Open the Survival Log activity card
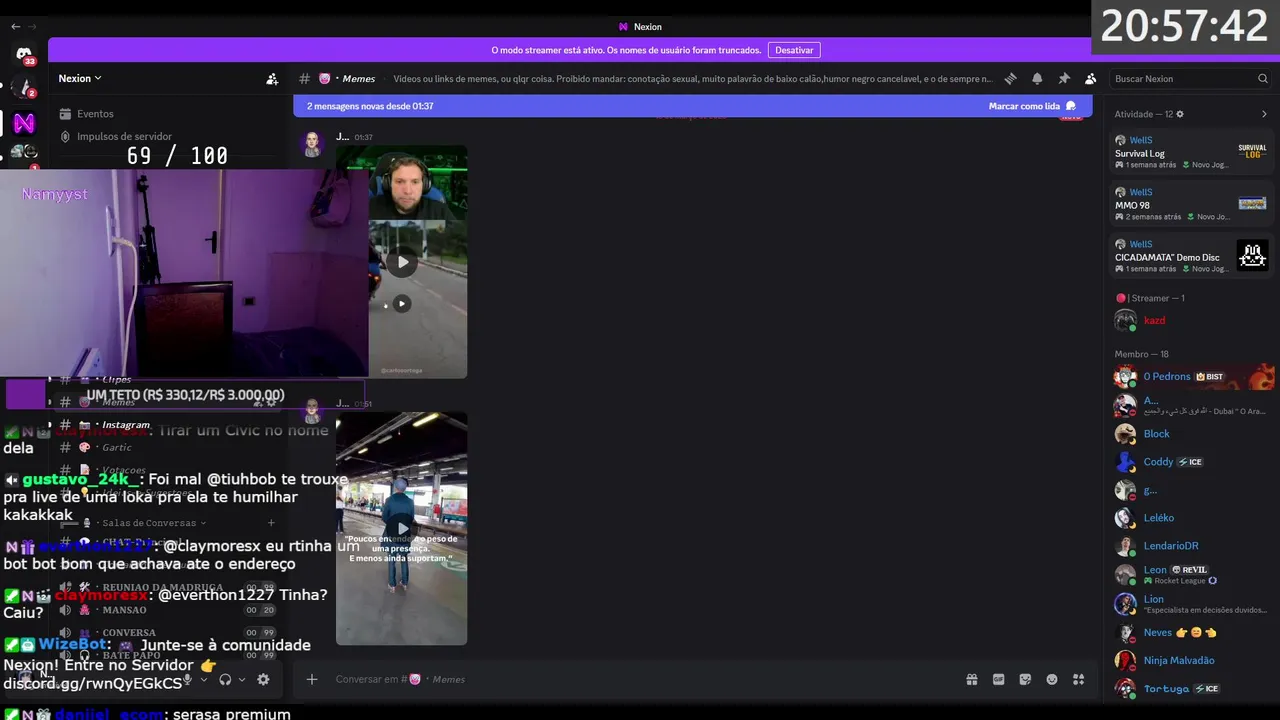Image resolution: width=1280 pixels, height=720 pixels. tap(1191, 152)
